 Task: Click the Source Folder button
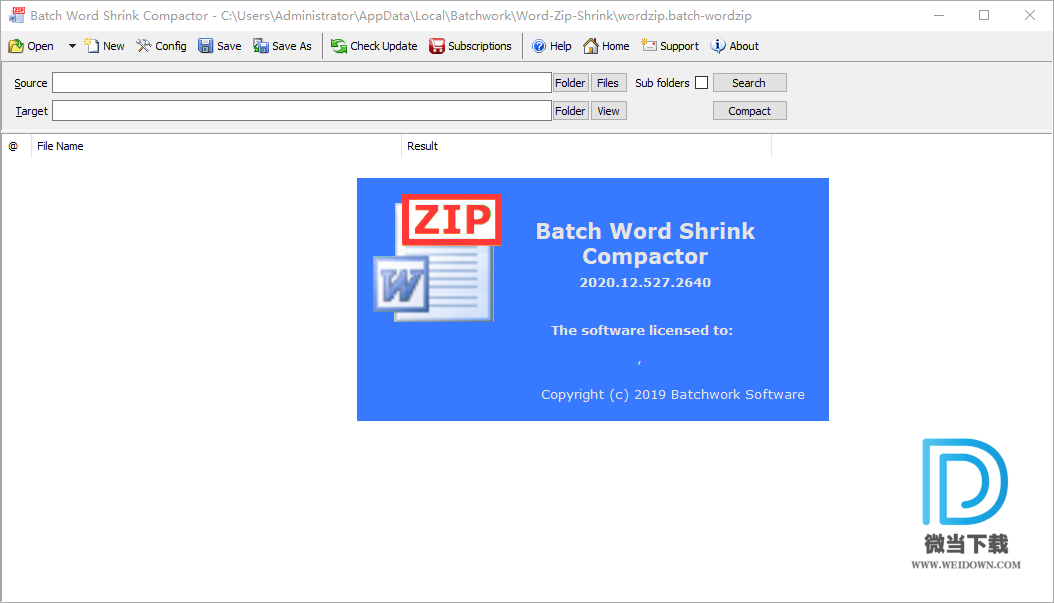pos(570,83)
